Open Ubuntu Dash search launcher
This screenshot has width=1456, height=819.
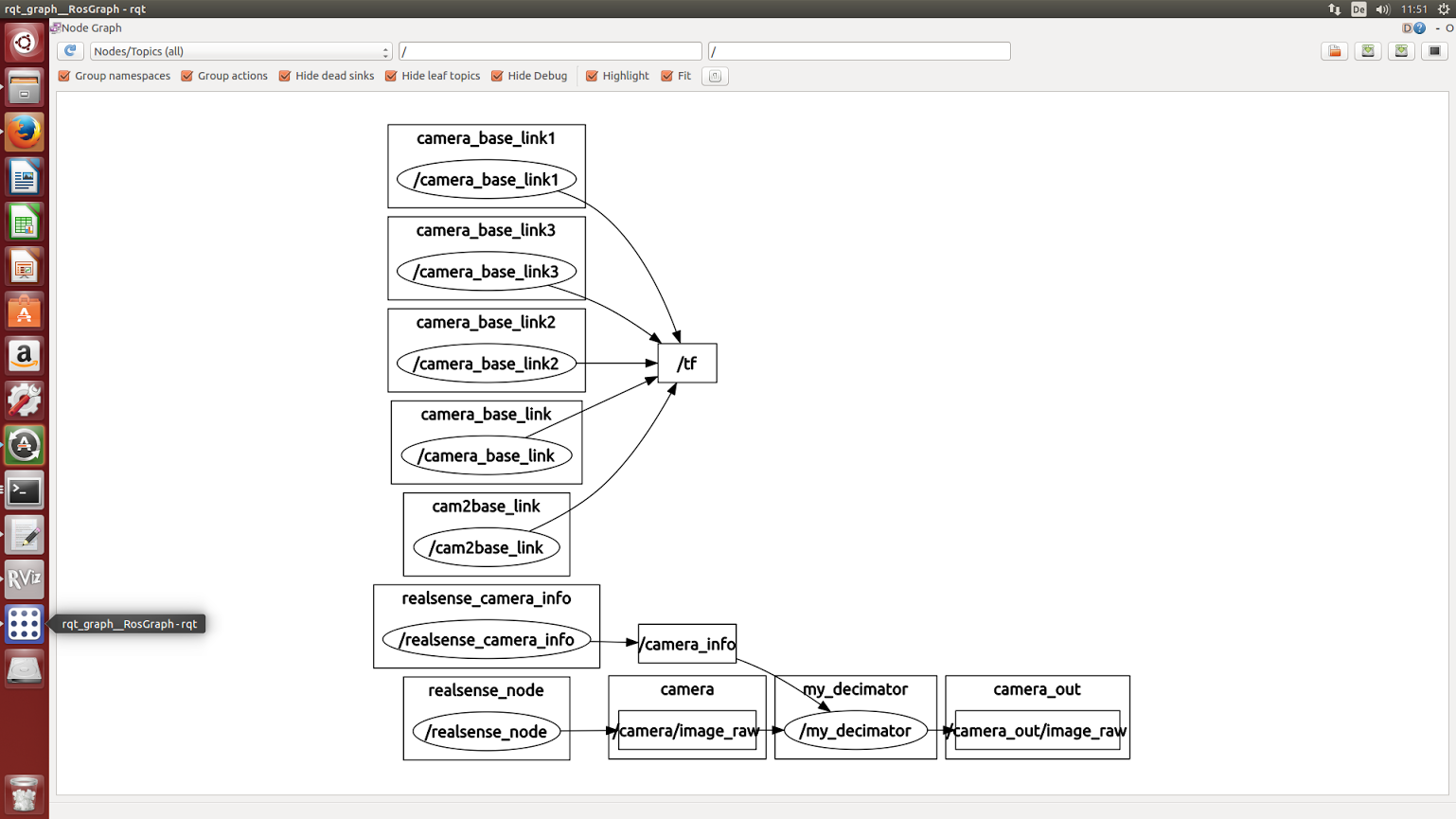pos(25,43)
